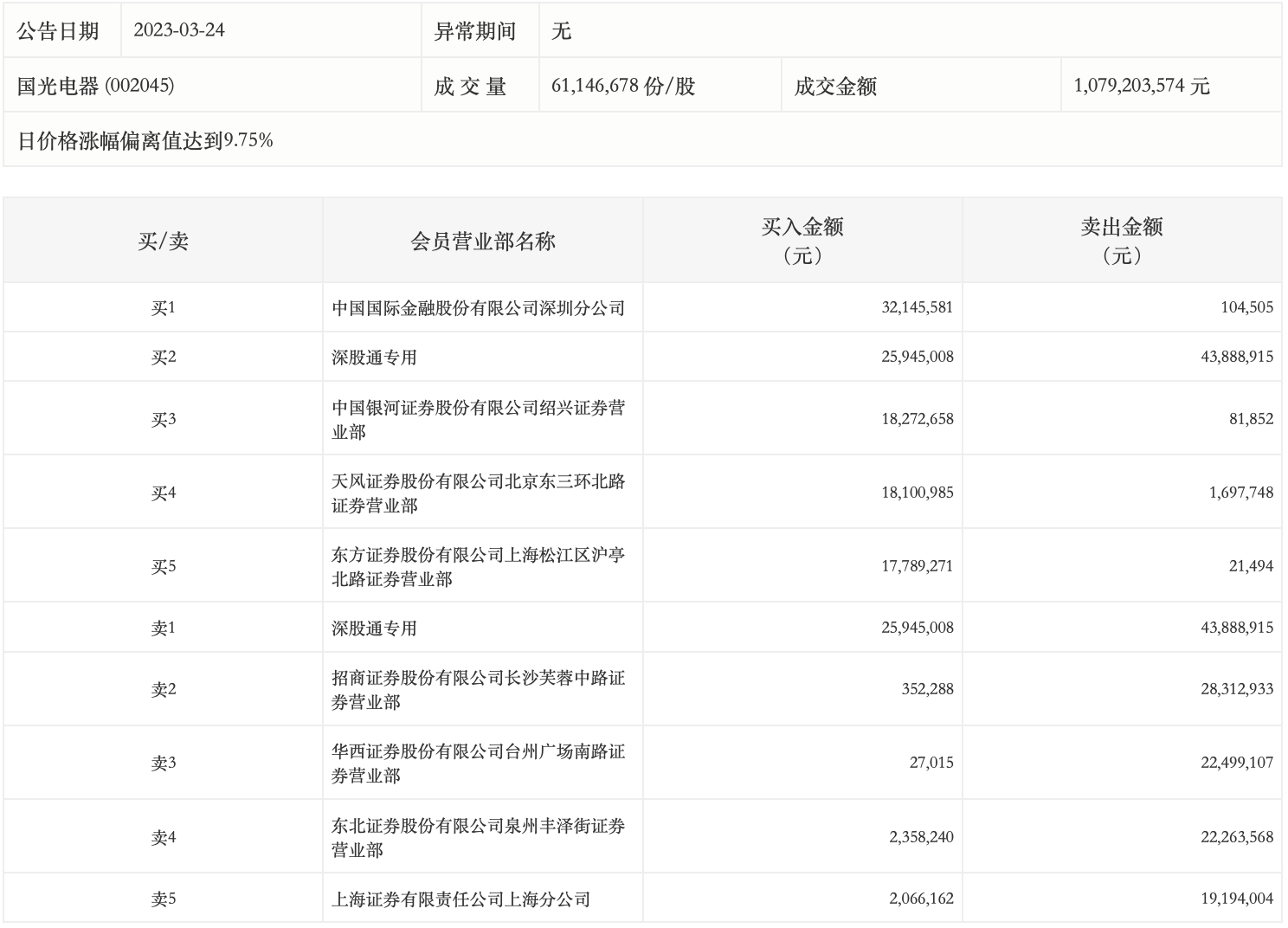Select buy amount 18,272,658

click(x=918, y=419)
